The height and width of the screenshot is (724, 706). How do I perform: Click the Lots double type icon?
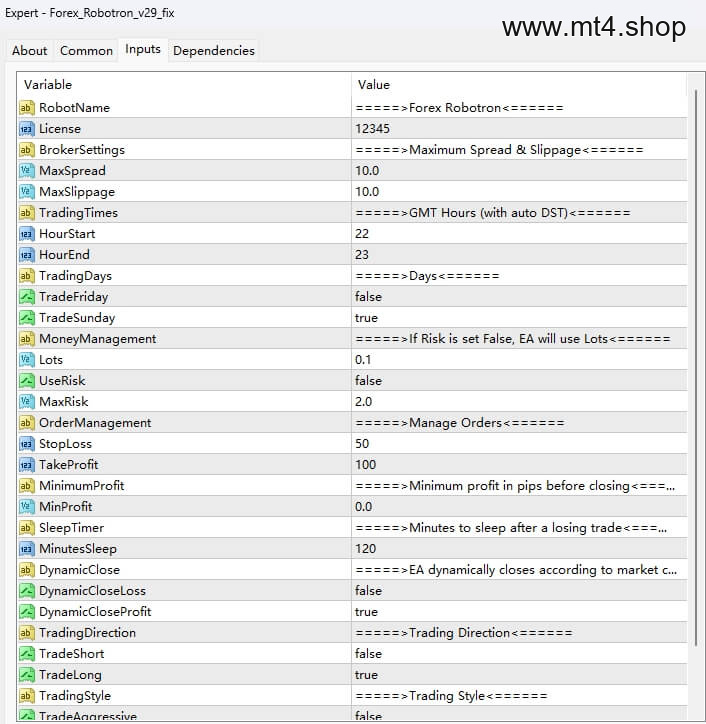coord(27,360)
